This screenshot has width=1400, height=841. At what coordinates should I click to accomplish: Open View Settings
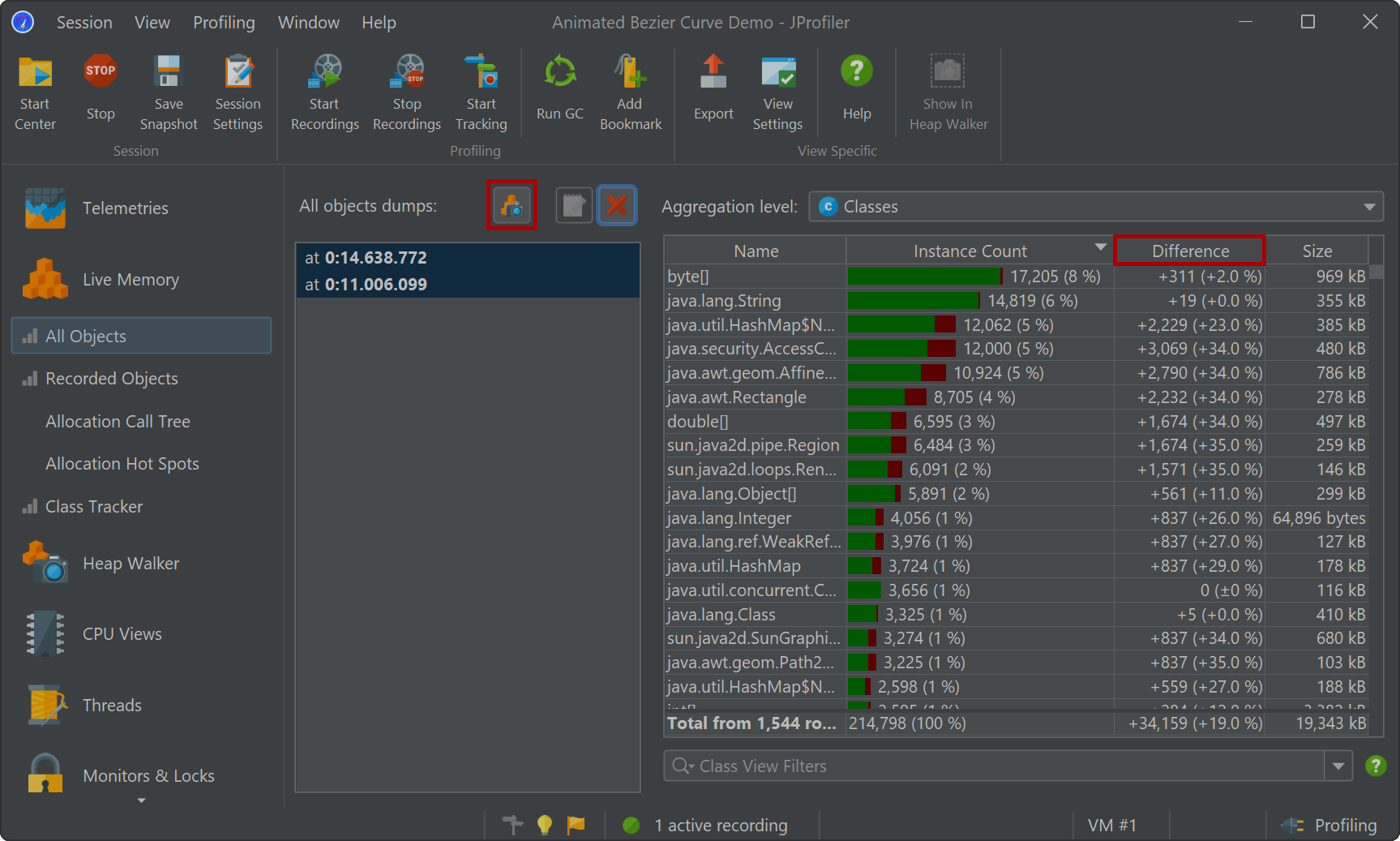click(777, 92)
